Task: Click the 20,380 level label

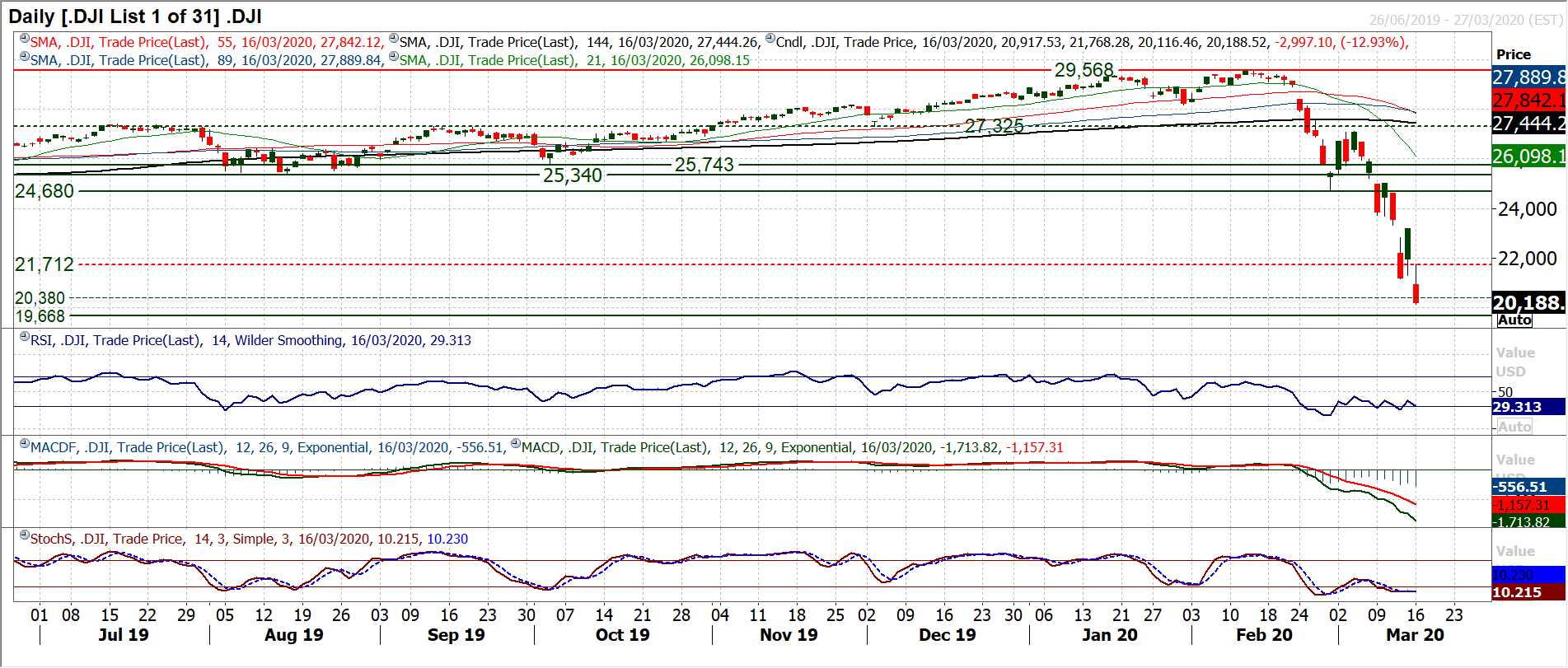Action: click(x=40, y=298)
